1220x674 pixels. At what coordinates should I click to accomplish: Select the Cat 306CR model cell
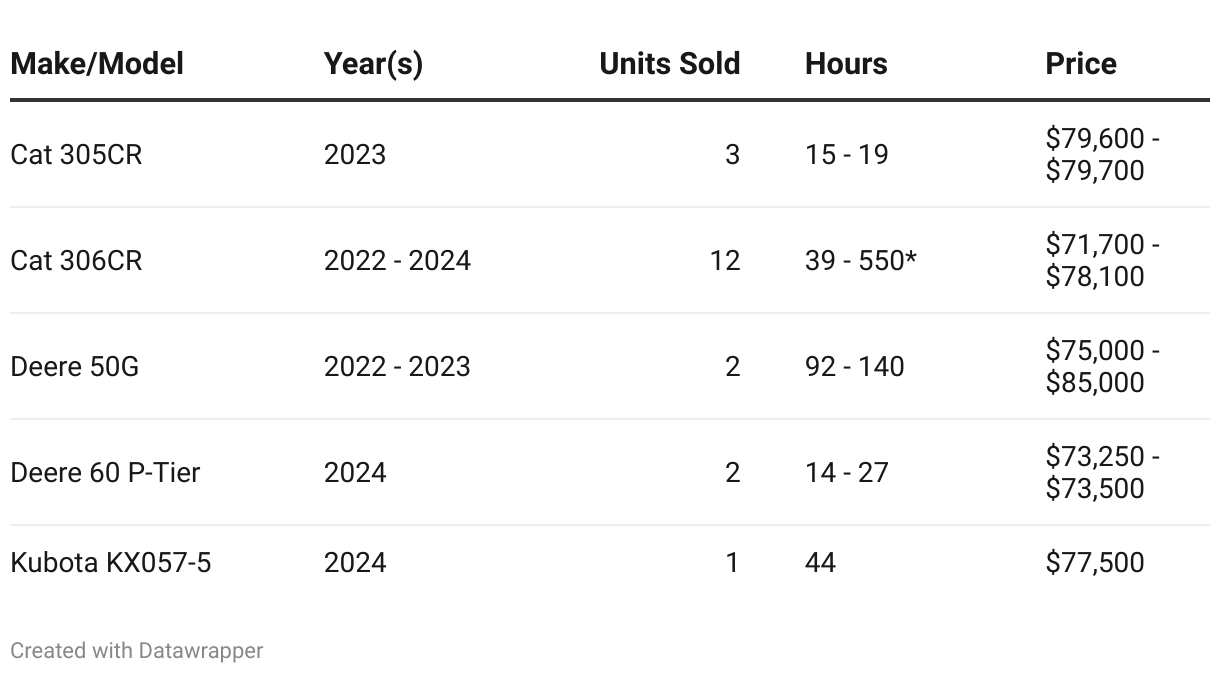point(76,261)
